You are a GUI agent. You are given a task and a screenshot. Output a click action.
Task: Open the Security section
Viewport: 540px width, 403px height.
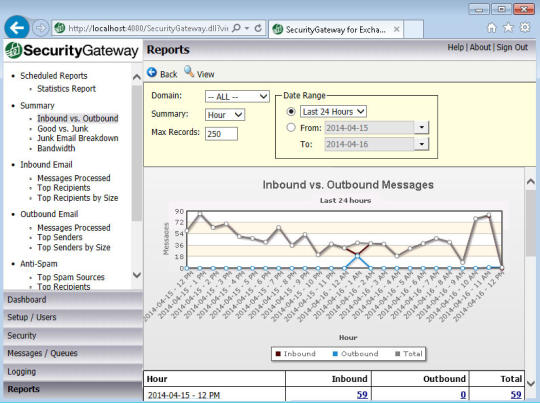[73, 335]
